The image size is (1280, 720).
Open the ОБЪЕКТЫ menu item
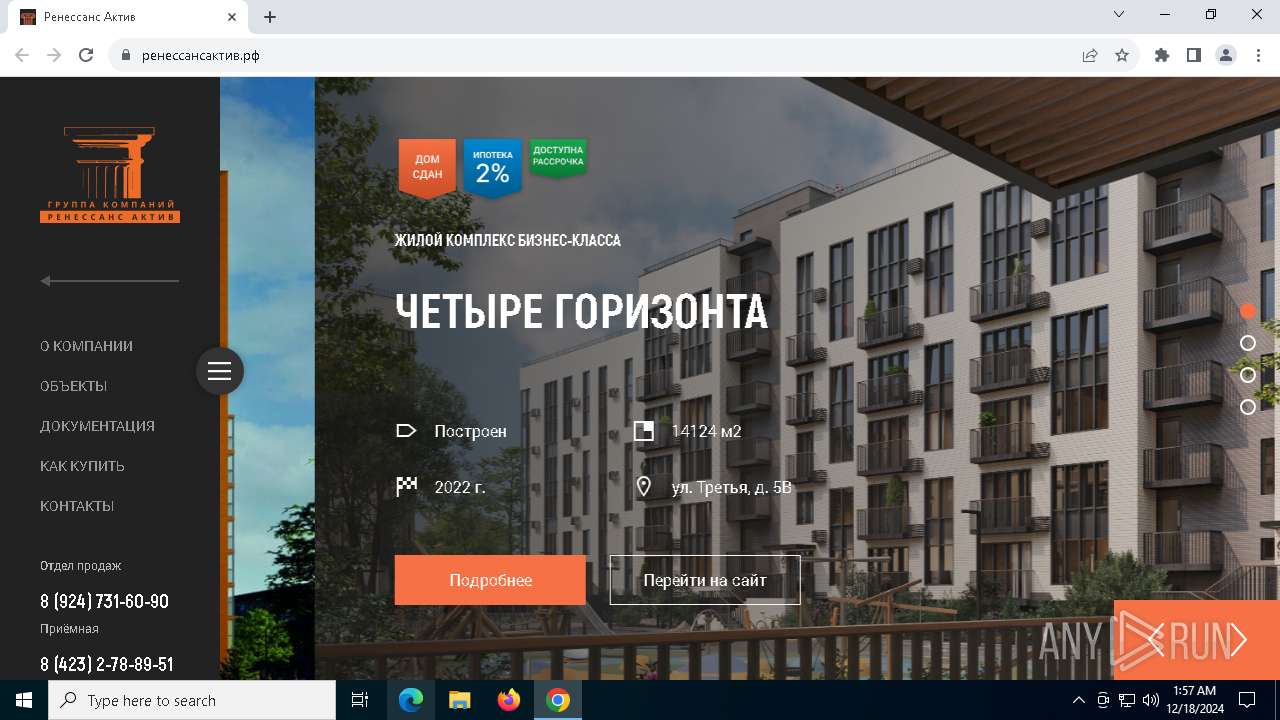(x=73, y=386)
